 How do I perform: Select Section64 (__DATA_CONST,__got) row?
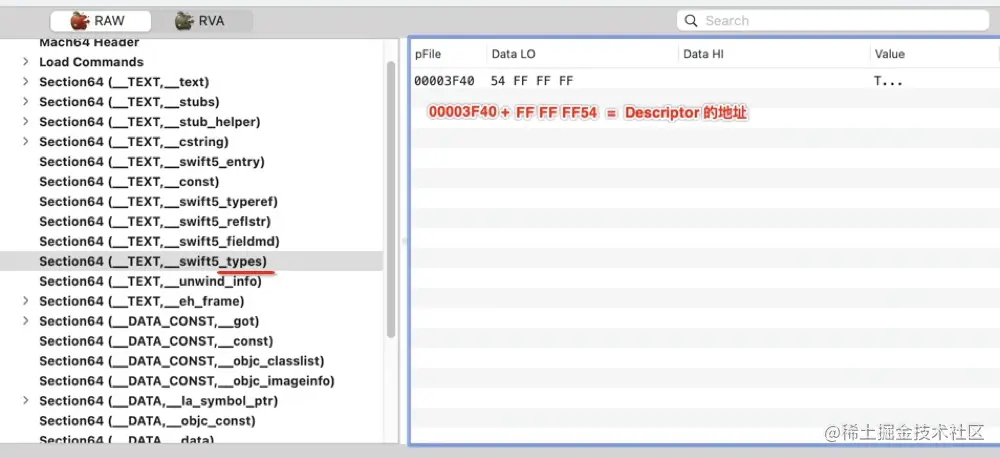[x=191, y=321]
